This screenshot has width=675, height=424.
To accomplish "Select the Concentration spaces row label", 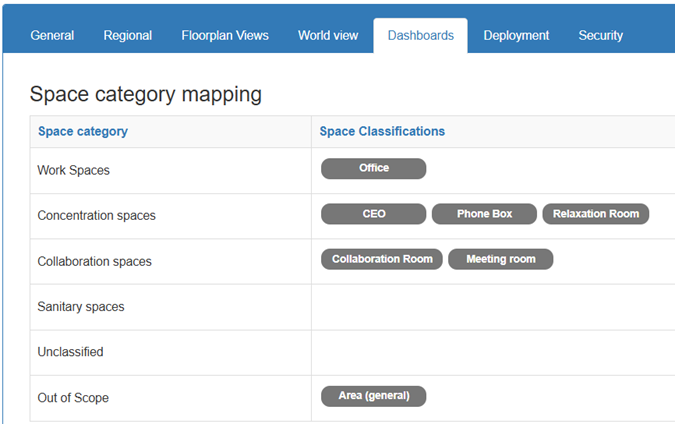I will (96, 216).
